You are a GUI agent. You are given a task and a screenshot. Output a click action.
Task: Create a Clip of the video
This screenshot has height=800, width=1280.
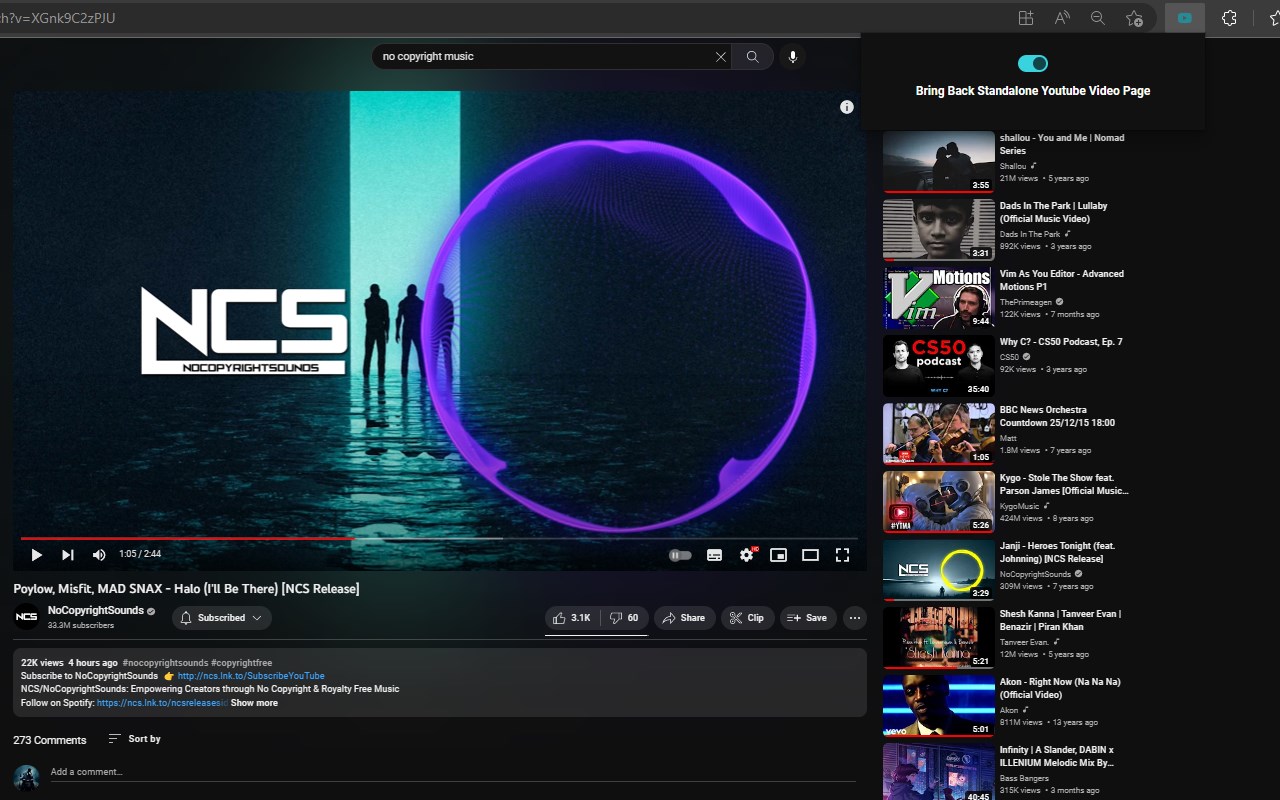(747, 618)
